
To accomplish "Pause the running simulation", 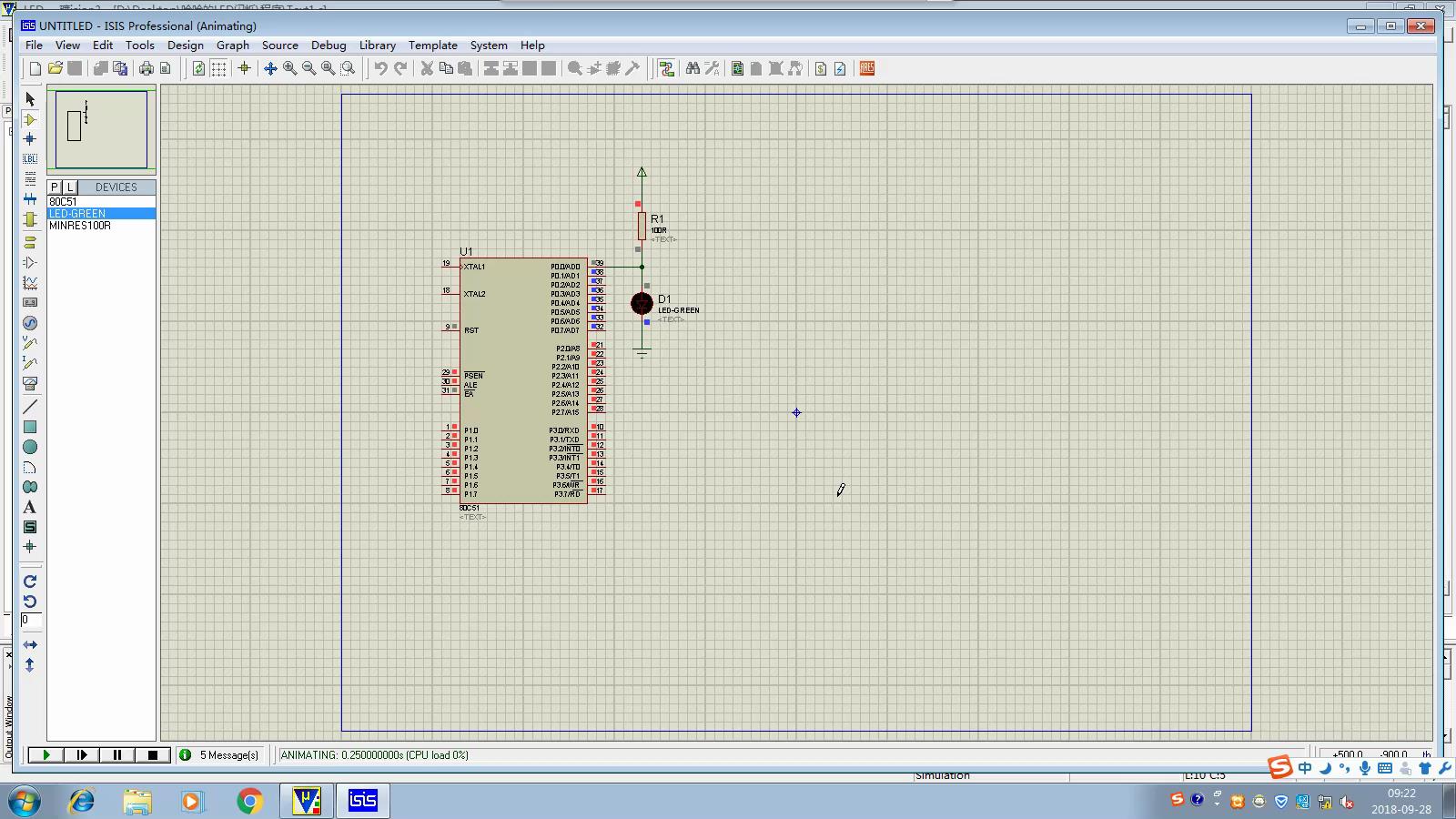I will tap(116, 754).
